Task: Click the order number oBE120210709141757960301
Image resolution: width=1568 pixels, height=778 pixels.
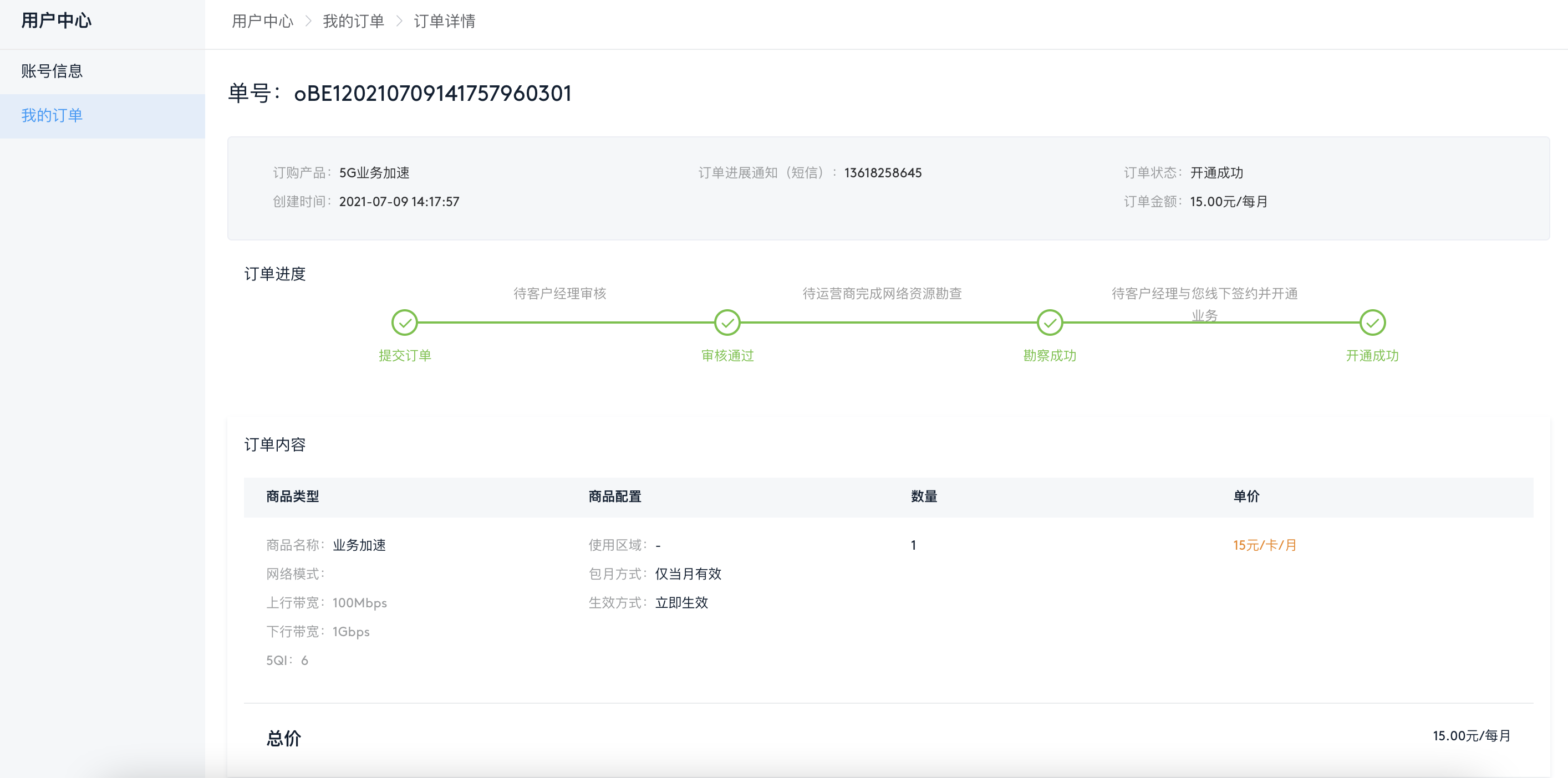Action: 432,94
